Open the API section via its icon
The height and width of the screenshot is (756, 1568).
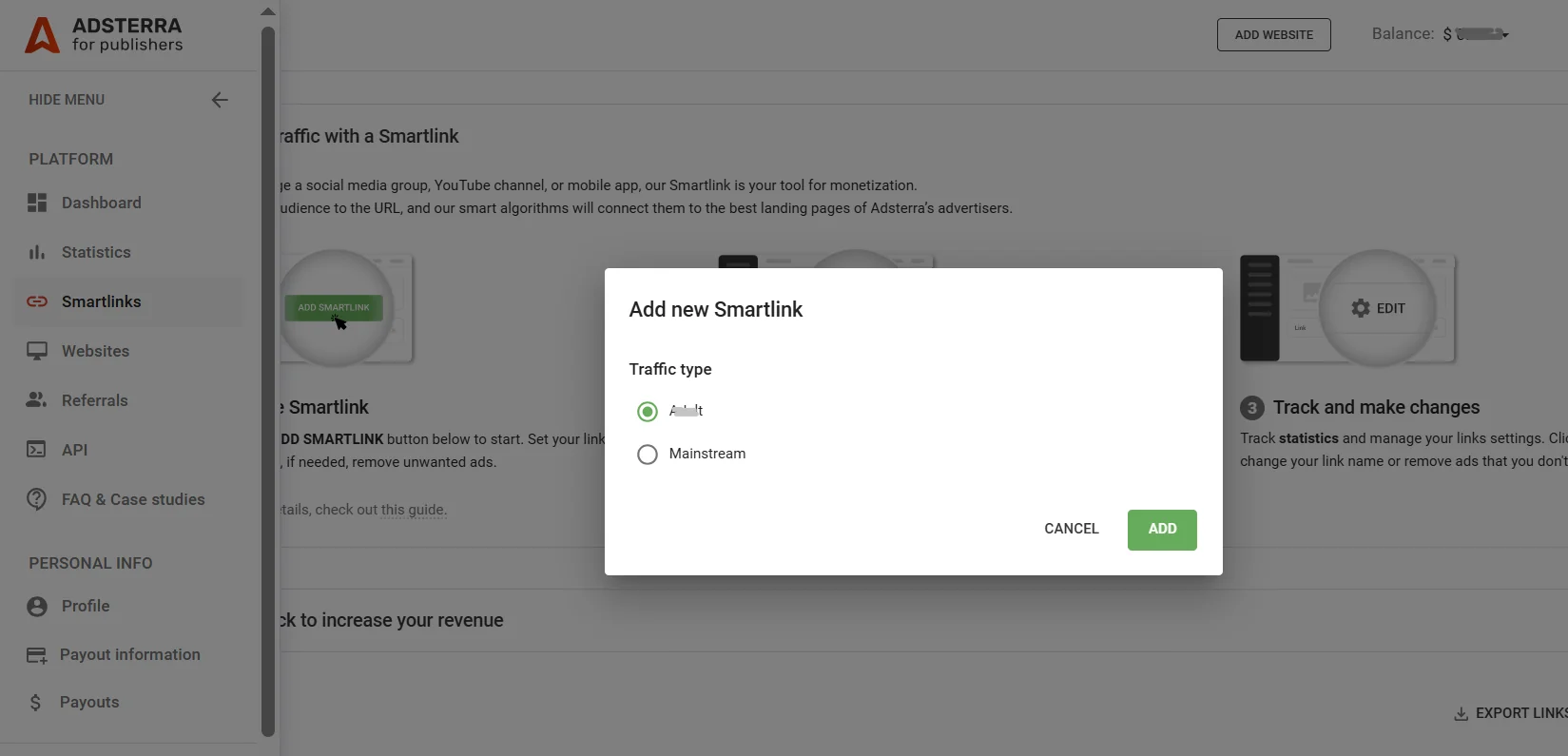point(36,450)
